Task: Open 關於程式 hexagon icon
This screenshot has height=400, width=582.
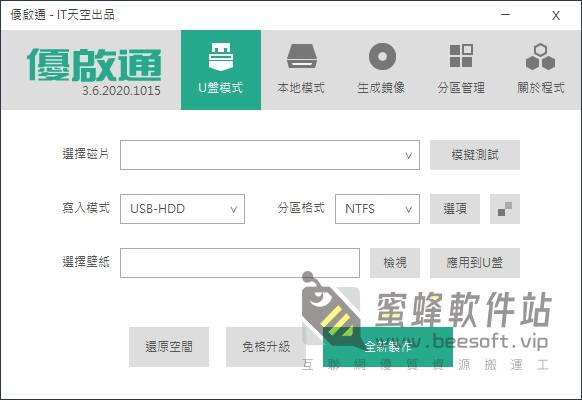Action: tap(541, 57)
